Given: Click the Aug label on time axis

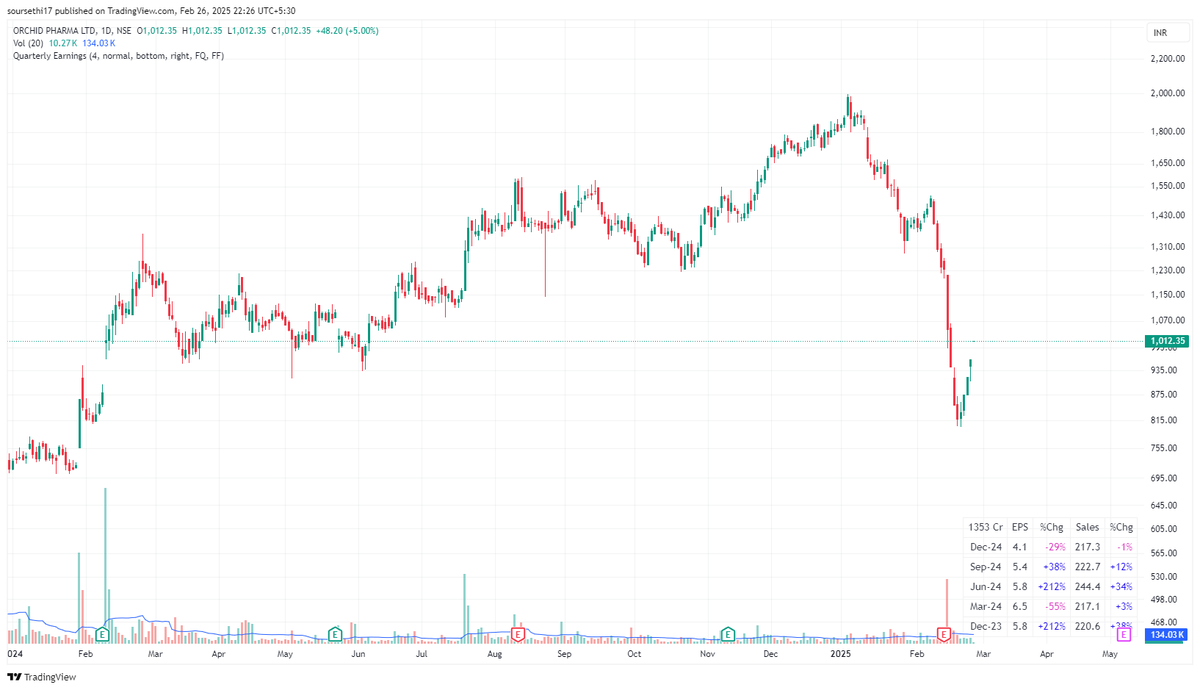Looking at the screenshot, I should tap(495, 654).
